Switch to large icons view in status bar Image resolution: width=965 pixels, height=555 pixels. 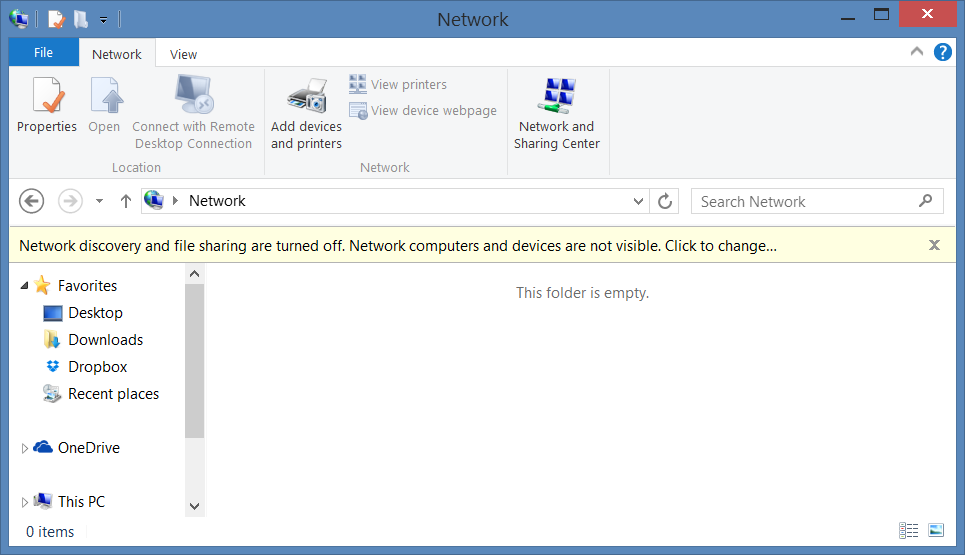936,530
